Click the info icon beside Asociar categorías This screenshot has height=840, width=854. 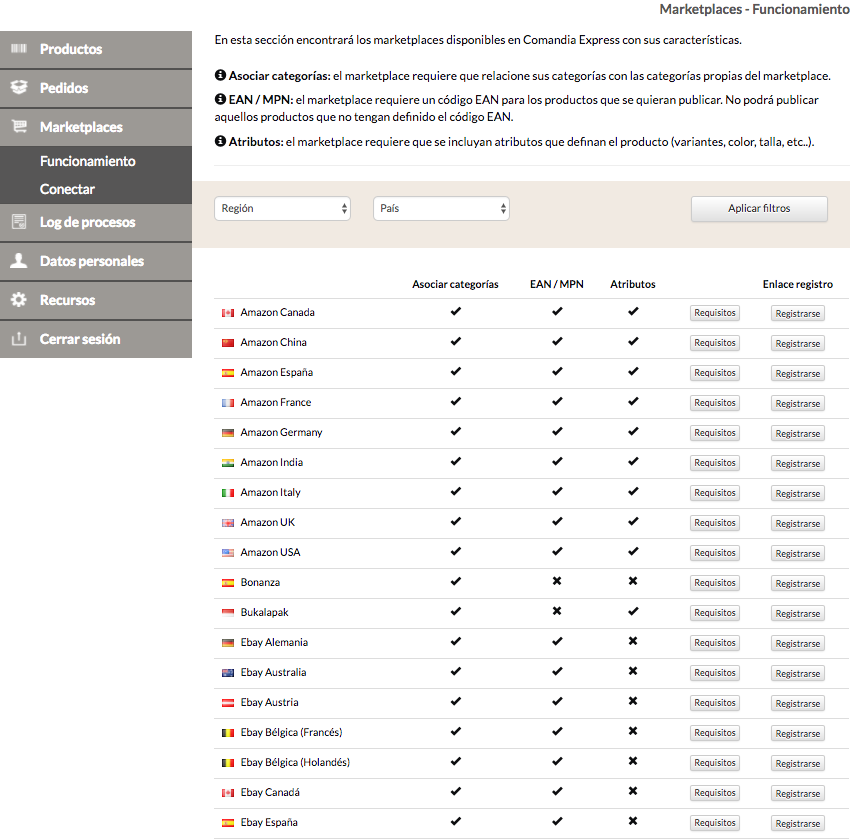(x=220, y=75)
